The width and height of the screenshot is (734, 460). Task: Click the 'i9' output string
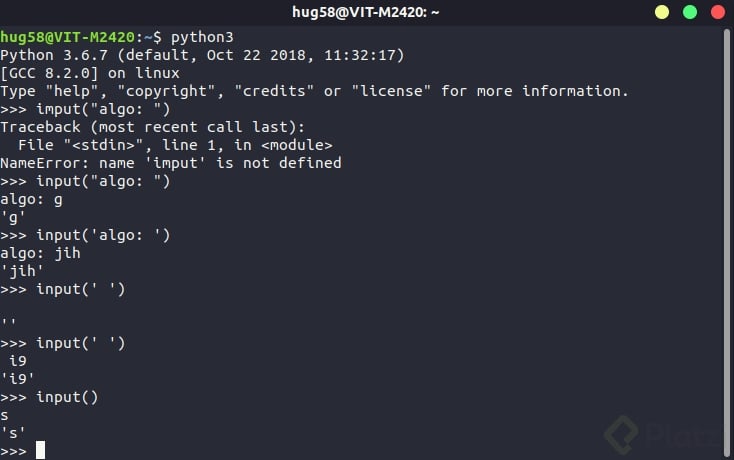tap(18, 379)
